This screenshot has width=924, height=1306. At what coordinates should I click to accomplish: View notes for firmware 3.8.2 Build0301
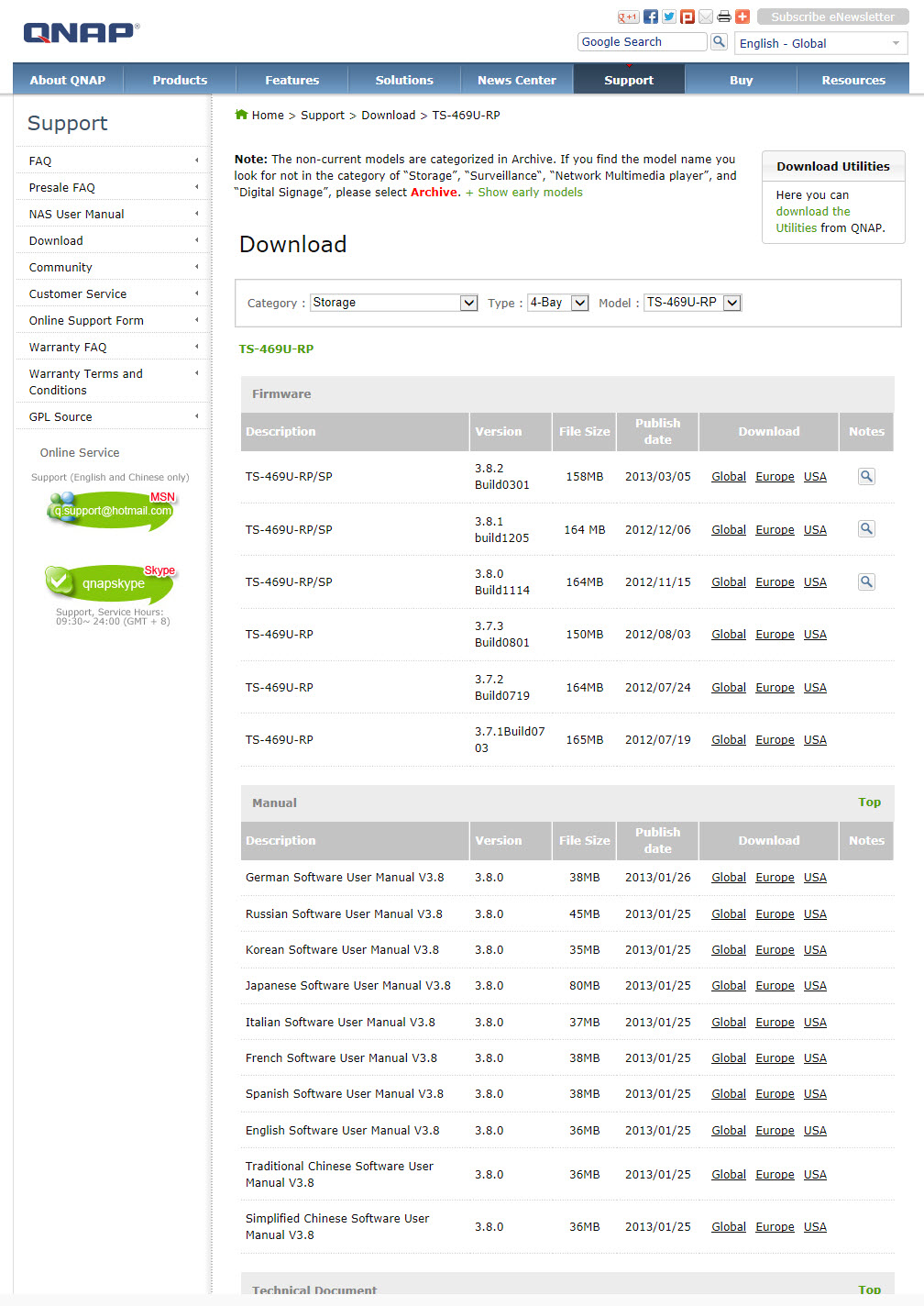click(866, 476)
